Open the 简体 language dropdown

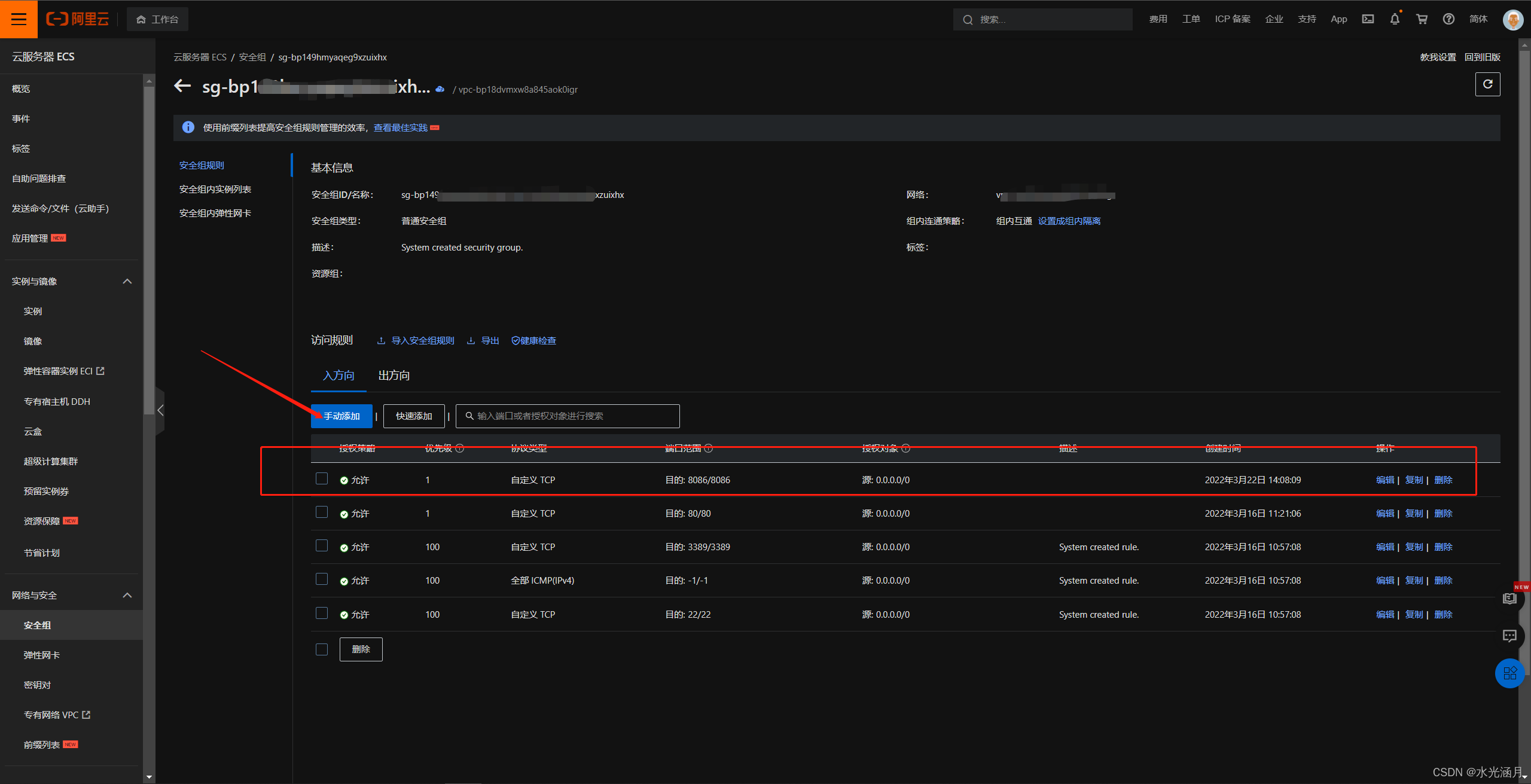point(1478,19)
